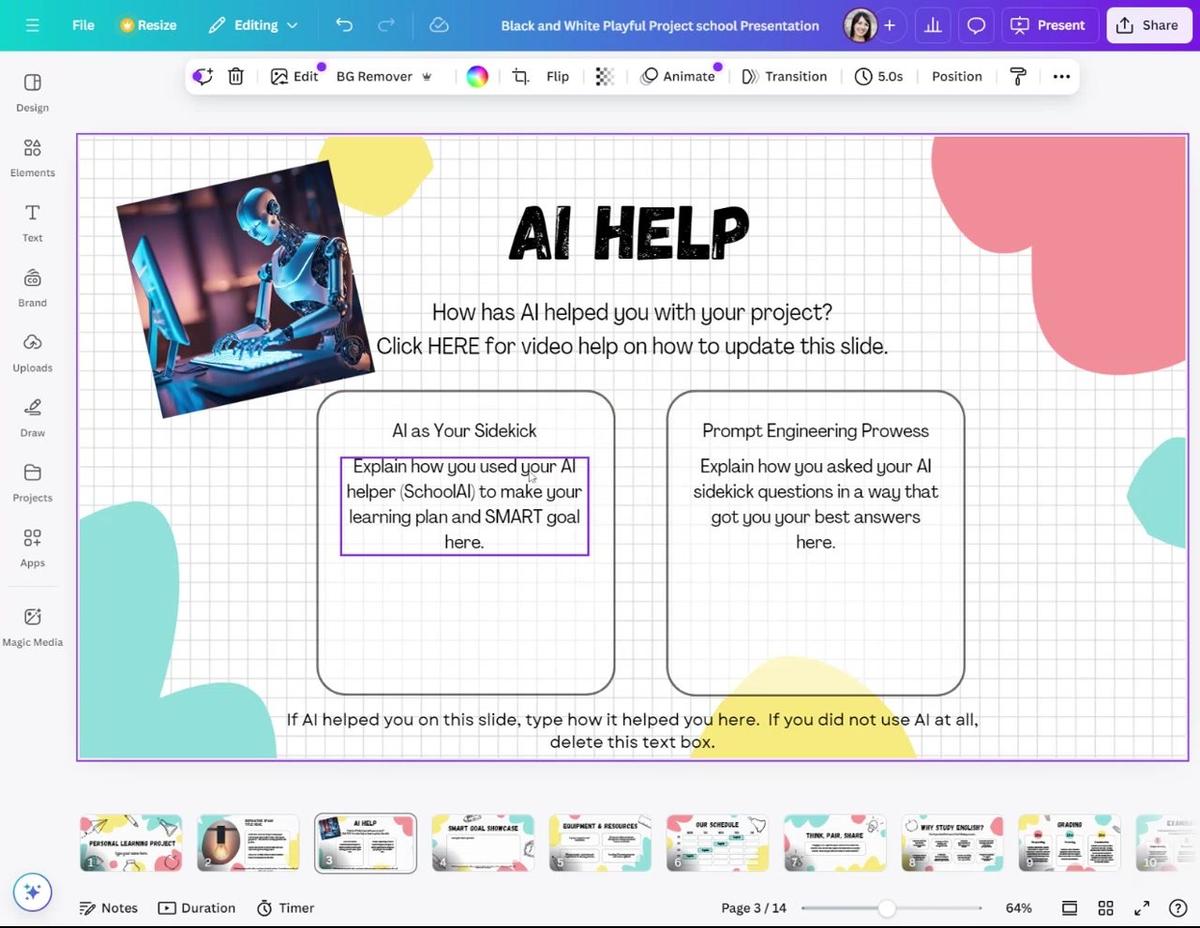Open the comments speech bubble
This screenshot has height=928, width=1200.
(976, 25)
